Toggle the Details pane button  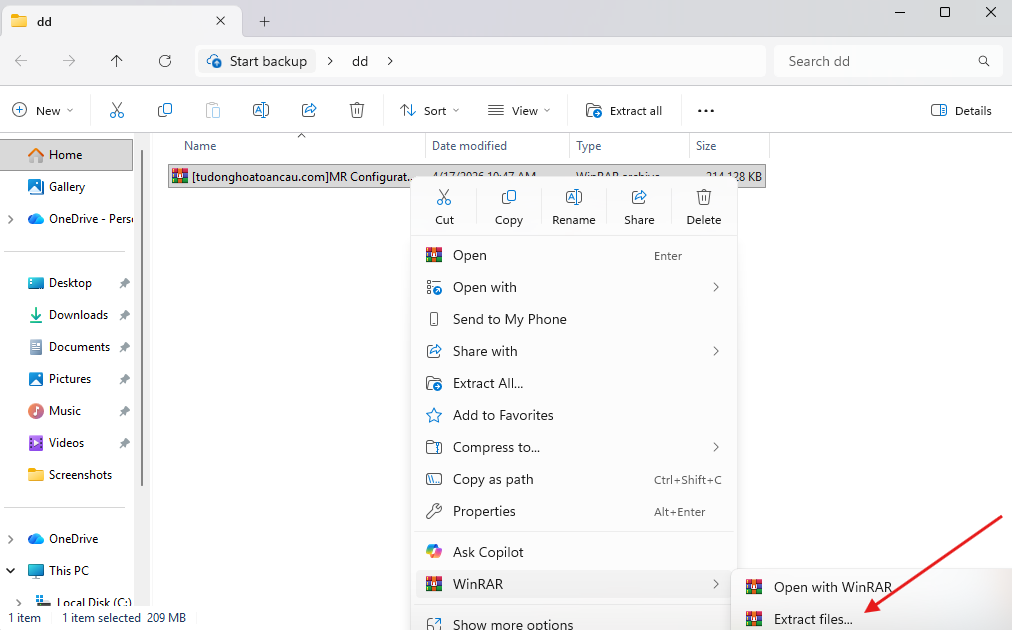(961, 110)
